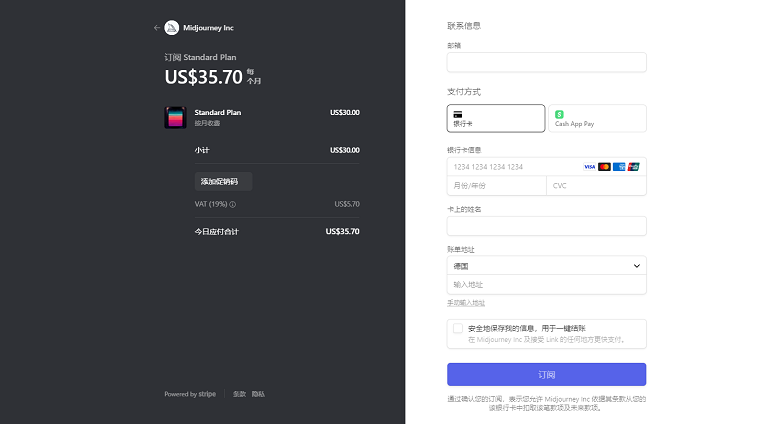Click the subtotal US$30.00 amount

345,150
